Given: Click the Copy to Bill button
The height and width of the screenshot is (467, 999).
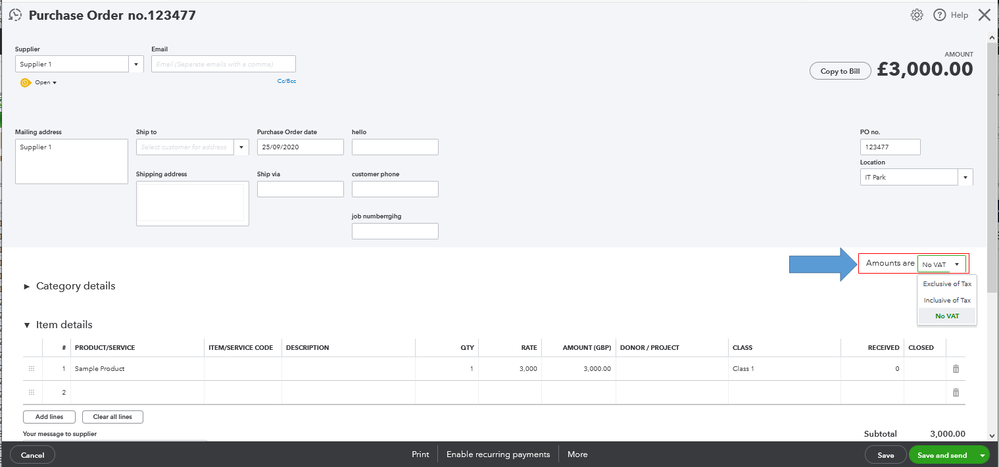Looking at the screenshot, I should point(840,71).
